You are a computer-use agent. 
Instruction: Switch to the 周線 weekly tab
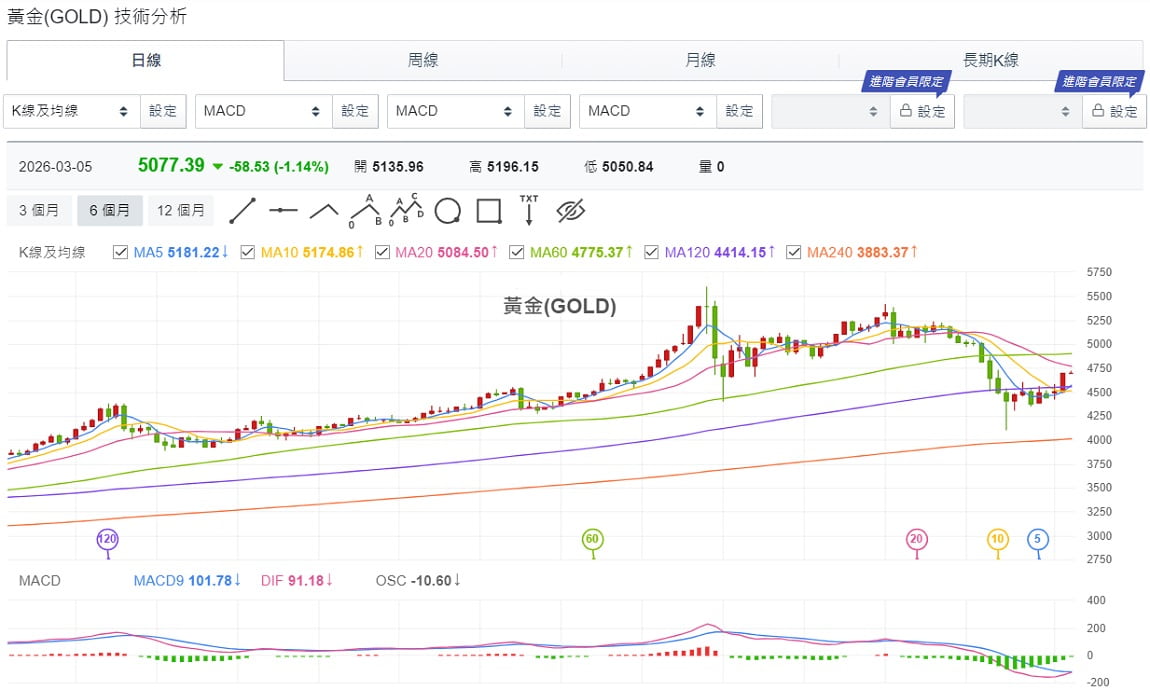click(x=423, y=60)
